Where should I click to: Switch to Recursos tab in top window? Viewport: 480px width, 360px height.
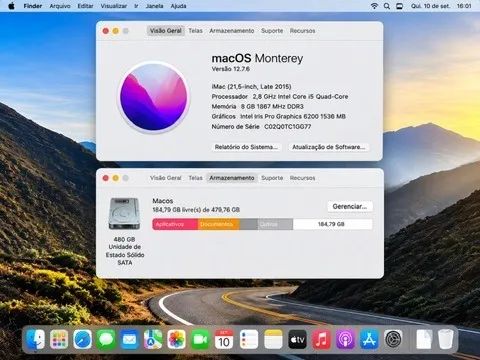pos(302,31)
